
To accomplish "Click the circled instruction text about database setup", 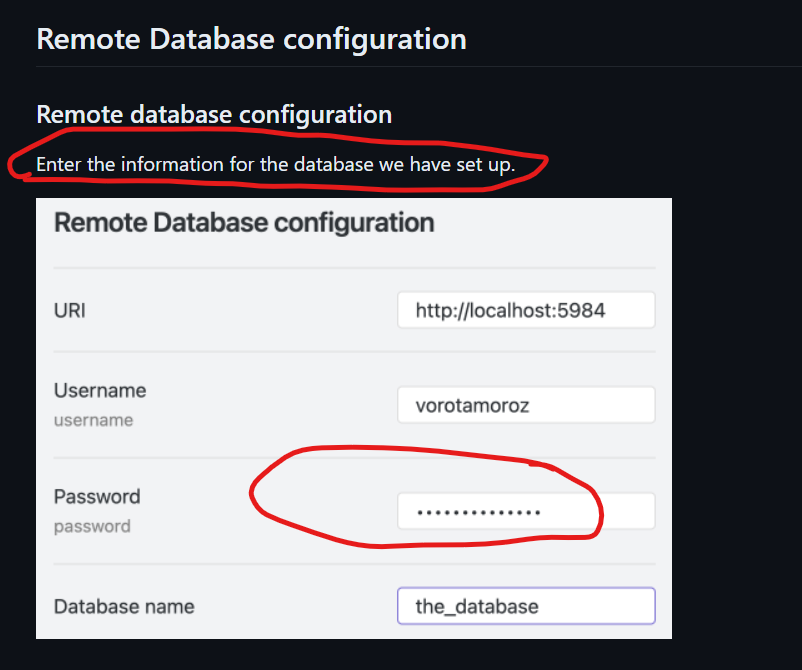I will [275, 163].
